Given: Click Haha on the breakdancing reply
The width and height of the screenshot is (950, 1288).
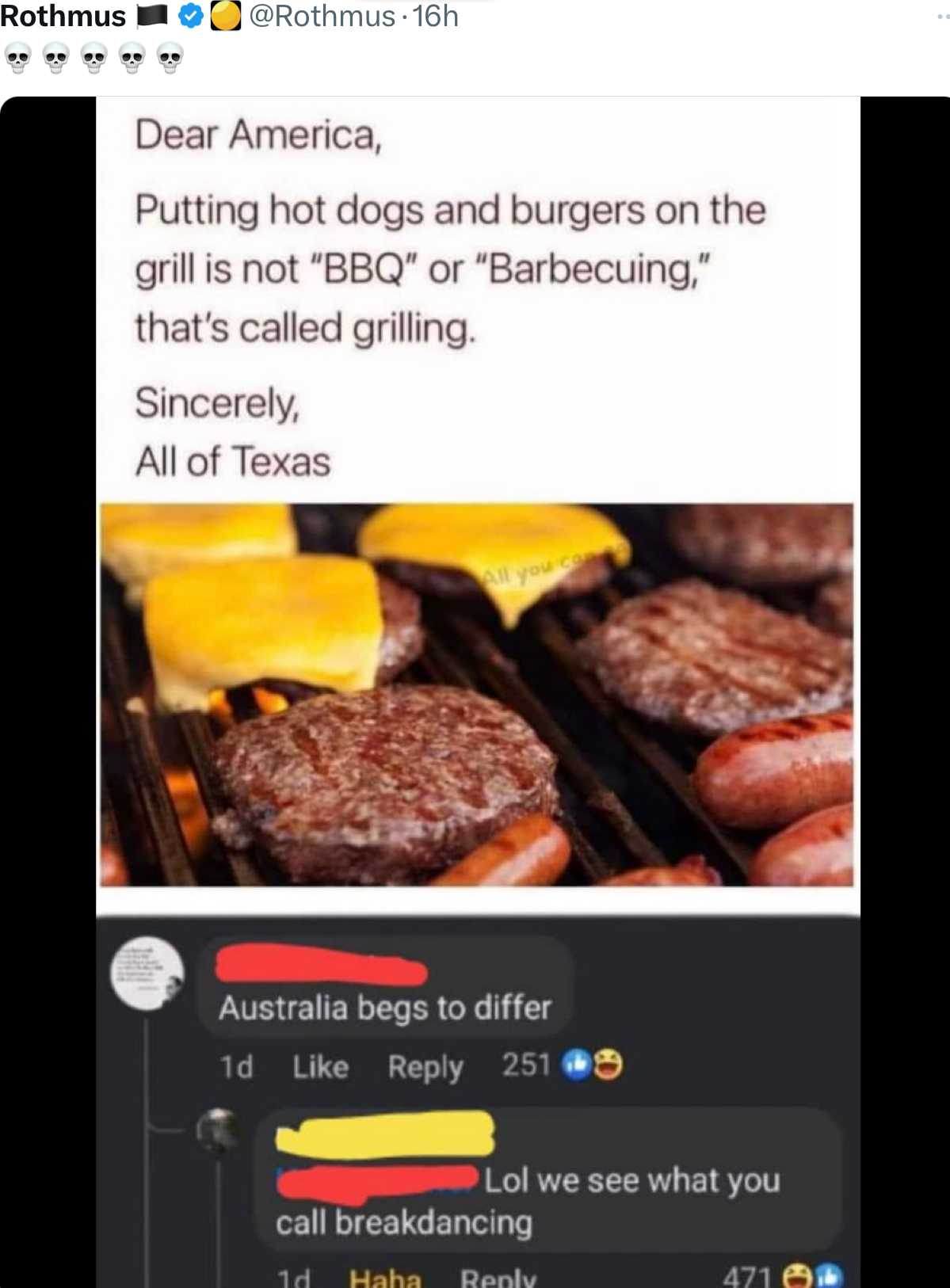Looking at the screenshot, I should [x=386, y=1277].
